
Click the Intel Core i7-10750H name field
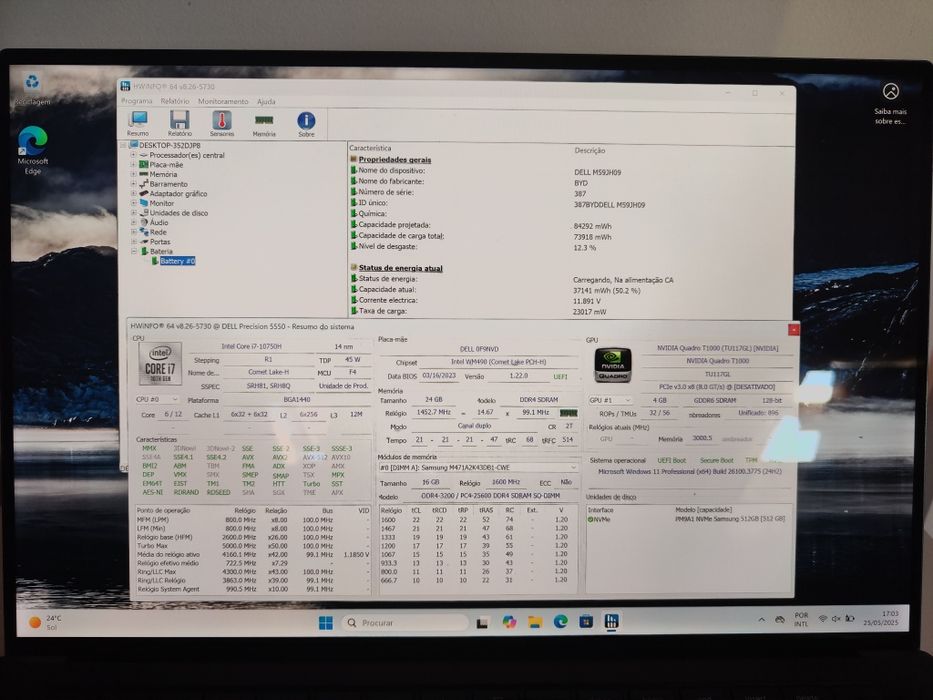click(x=252, y=346)
